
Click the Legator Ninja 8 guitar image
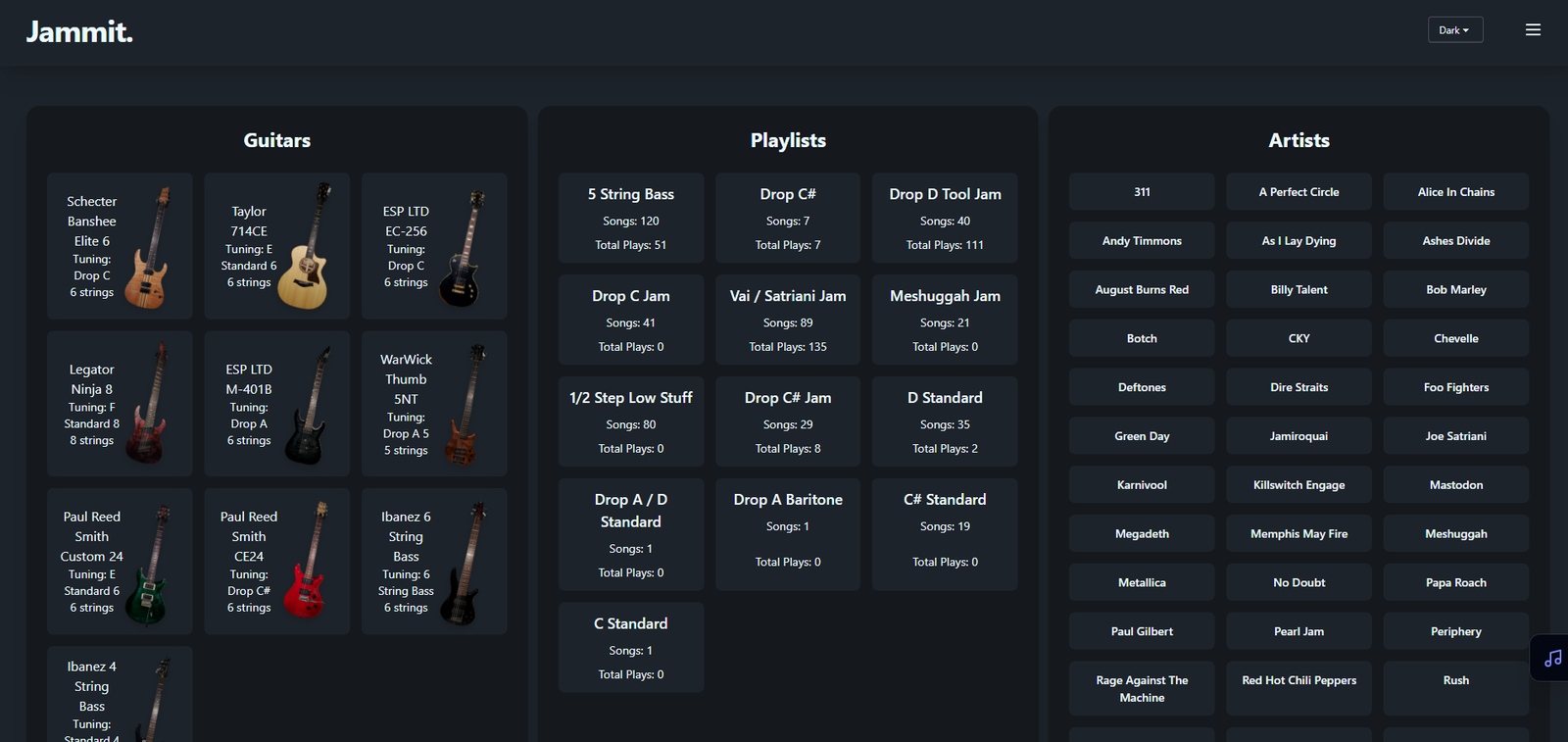pyautogui.click(x=148, y=403)
